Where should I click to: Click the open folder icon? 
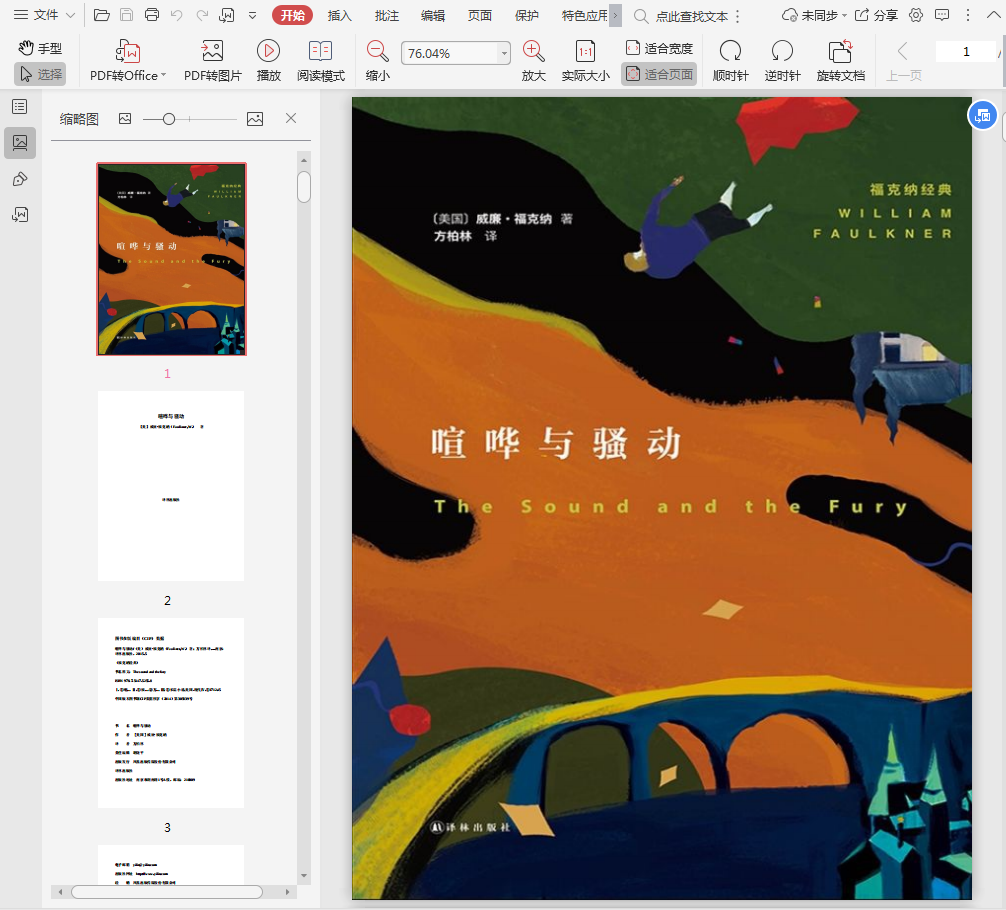[x=101, y=15]
